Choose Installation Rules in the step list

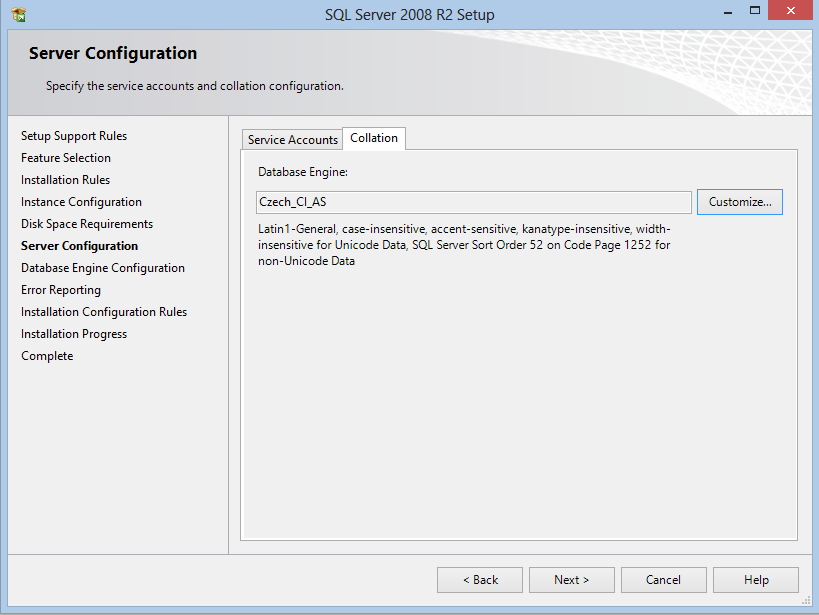65,180
